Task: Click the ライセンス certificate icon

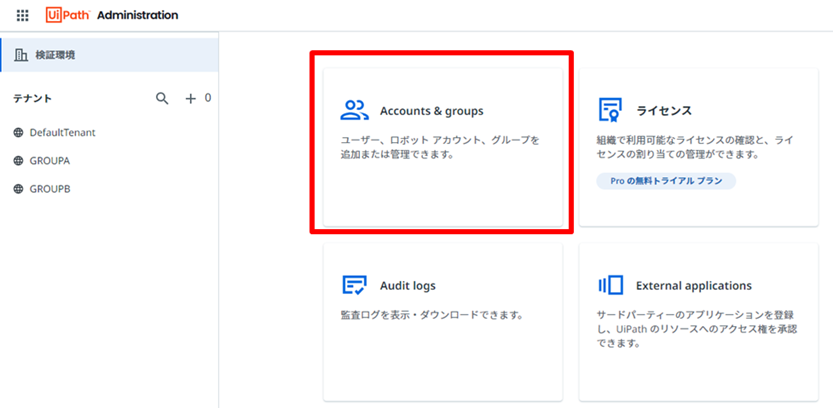Action: coord(610,110)
